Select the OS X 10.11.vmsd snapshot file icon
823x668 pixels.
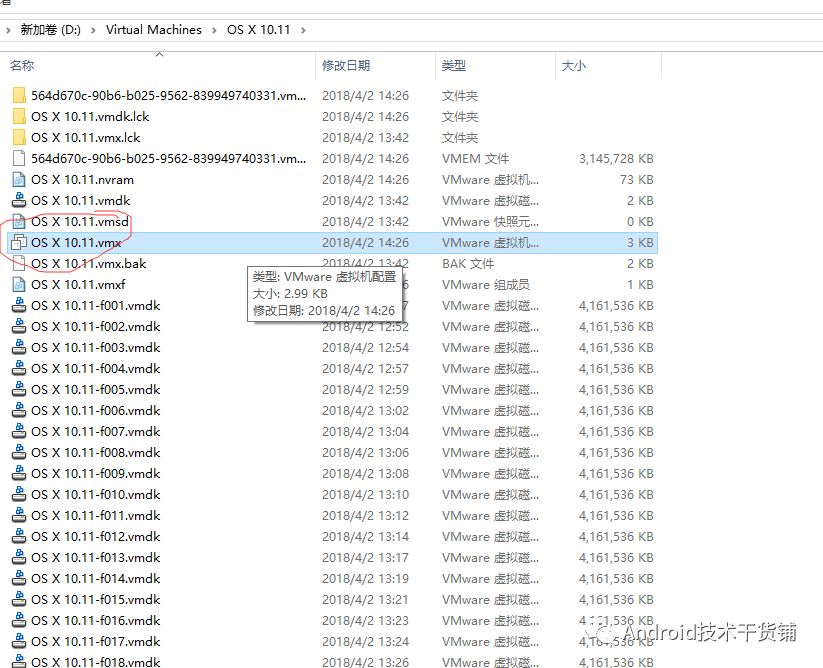click(19, 221)
